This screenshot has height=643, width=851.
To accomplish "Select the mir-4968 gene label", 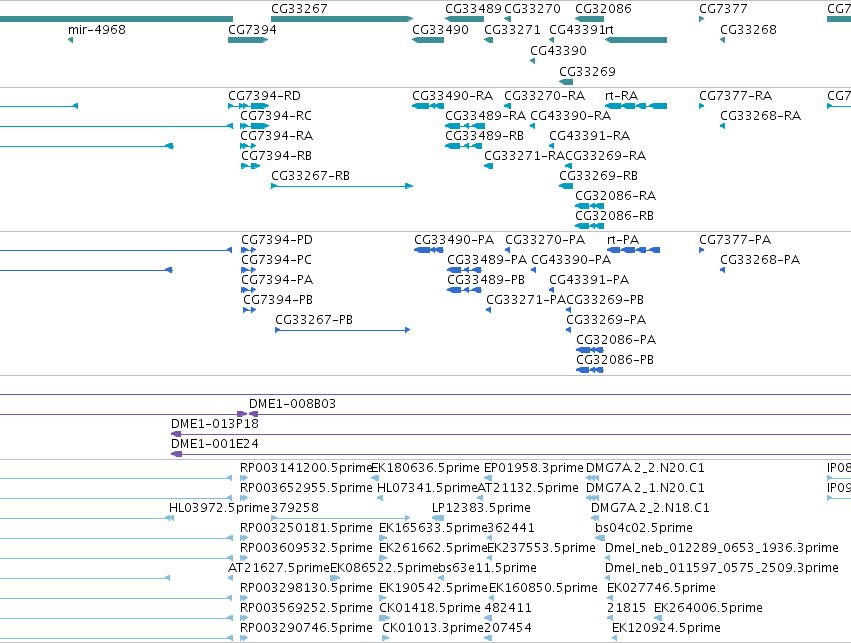I will (x=97, y=30).
